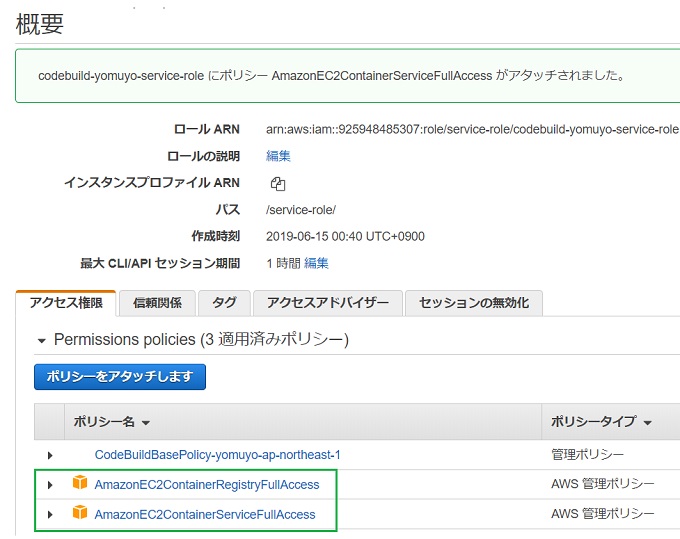This screenshot has height=539, width=680.
Task: Click the ロールの説明 label
Action: pyautogui.click(x=203, y=156)
